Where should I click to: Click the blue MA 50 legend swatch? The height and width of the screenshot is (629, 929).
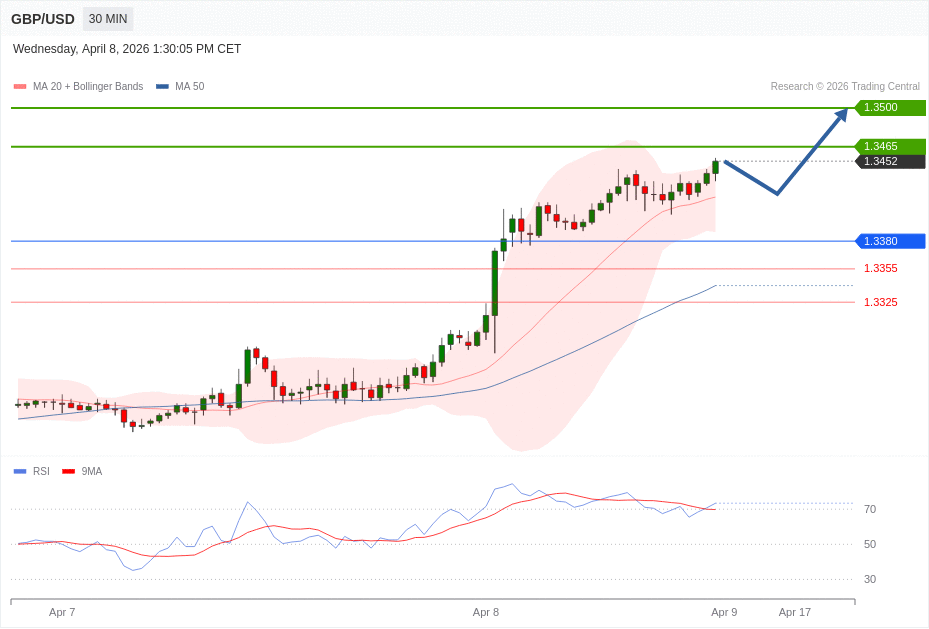pos(162,87)
